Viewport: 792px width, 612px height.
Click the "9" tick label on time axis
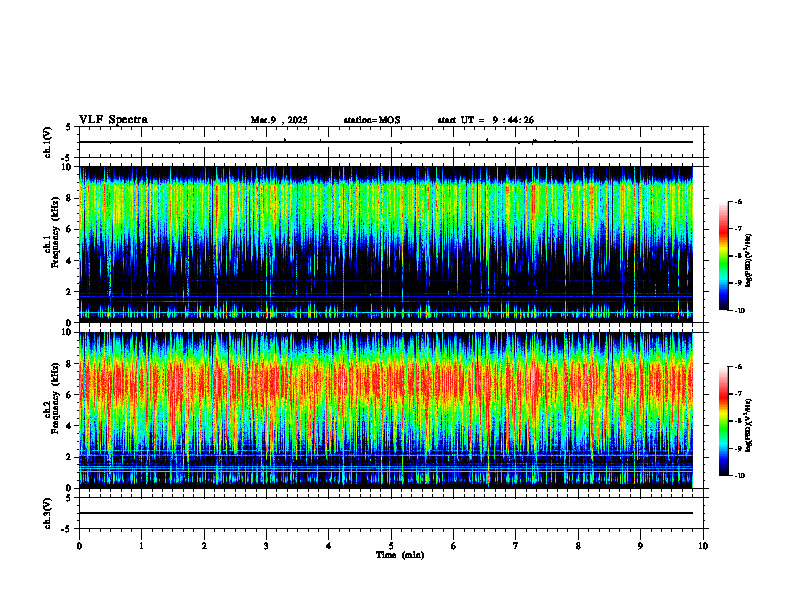click(640, 546)
